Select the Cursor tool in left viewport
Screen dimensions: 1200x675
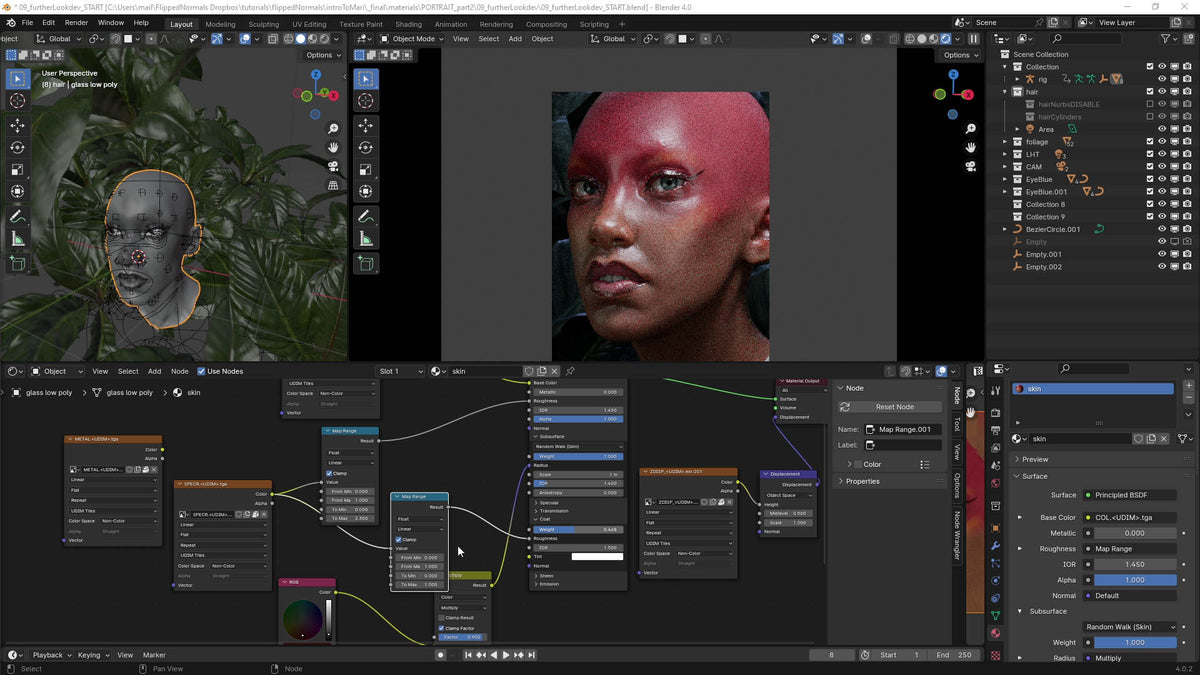click(x=17, y=100)
